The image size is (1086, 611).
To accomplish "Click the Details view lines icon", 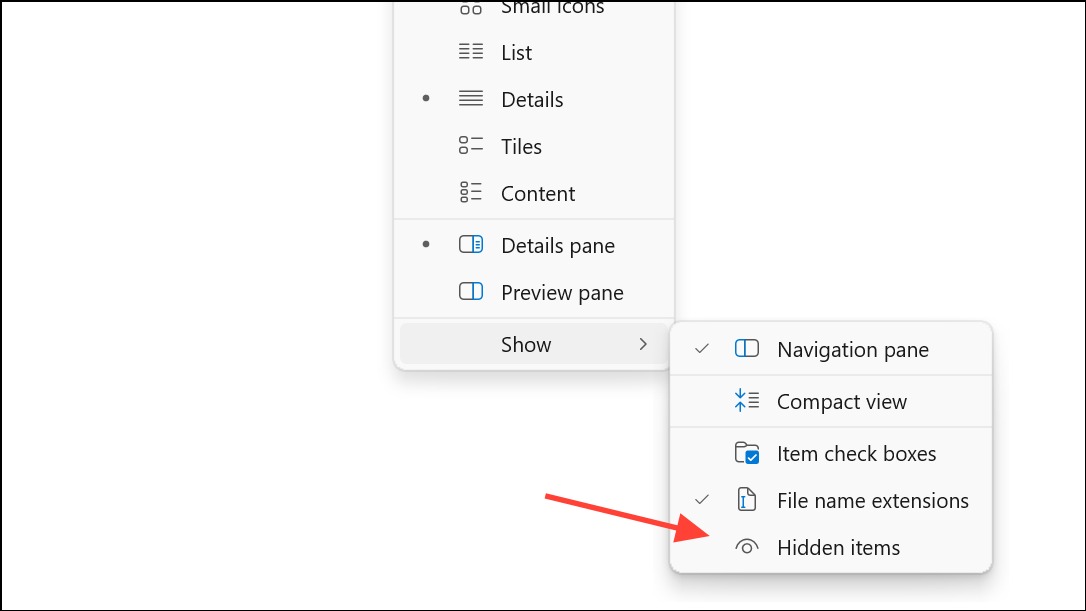I will point(471,98).
